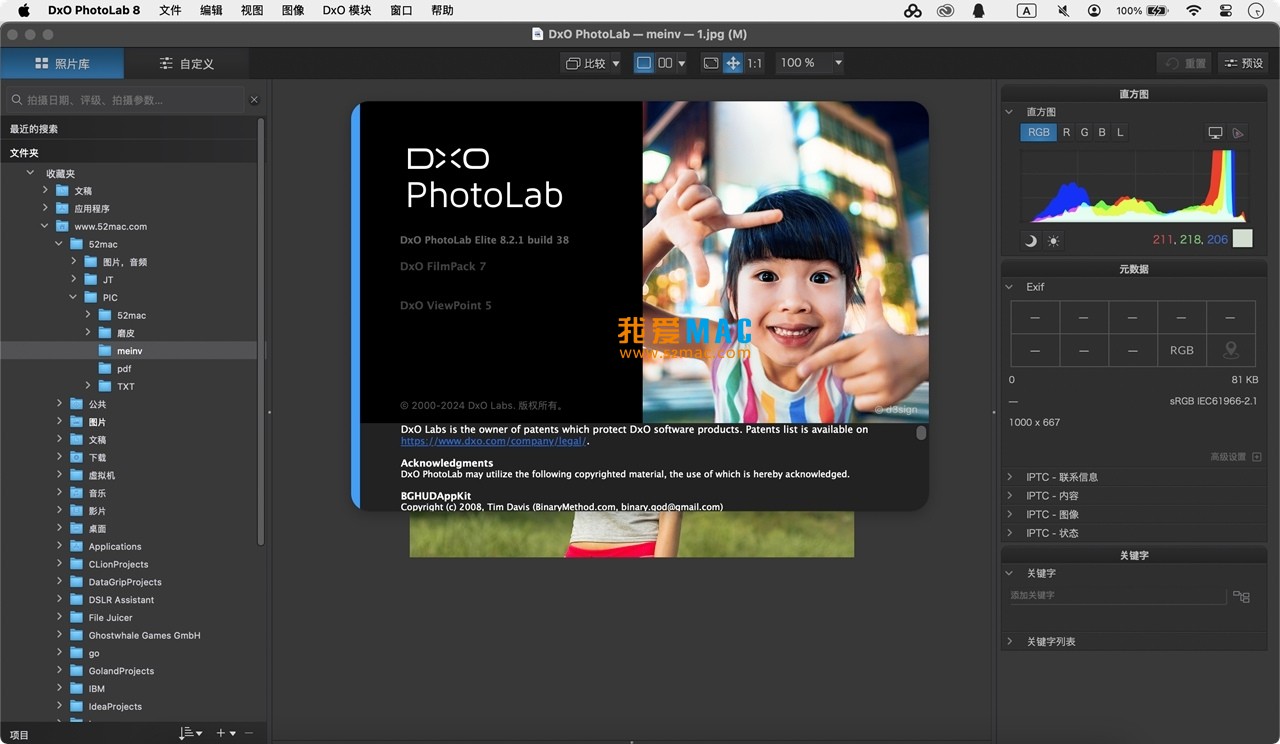The height and width of the screenshot is (744, 1280).
Task: Expand the 图片，音频 folder
Action: pyautogui.click(x=74, y=261)
